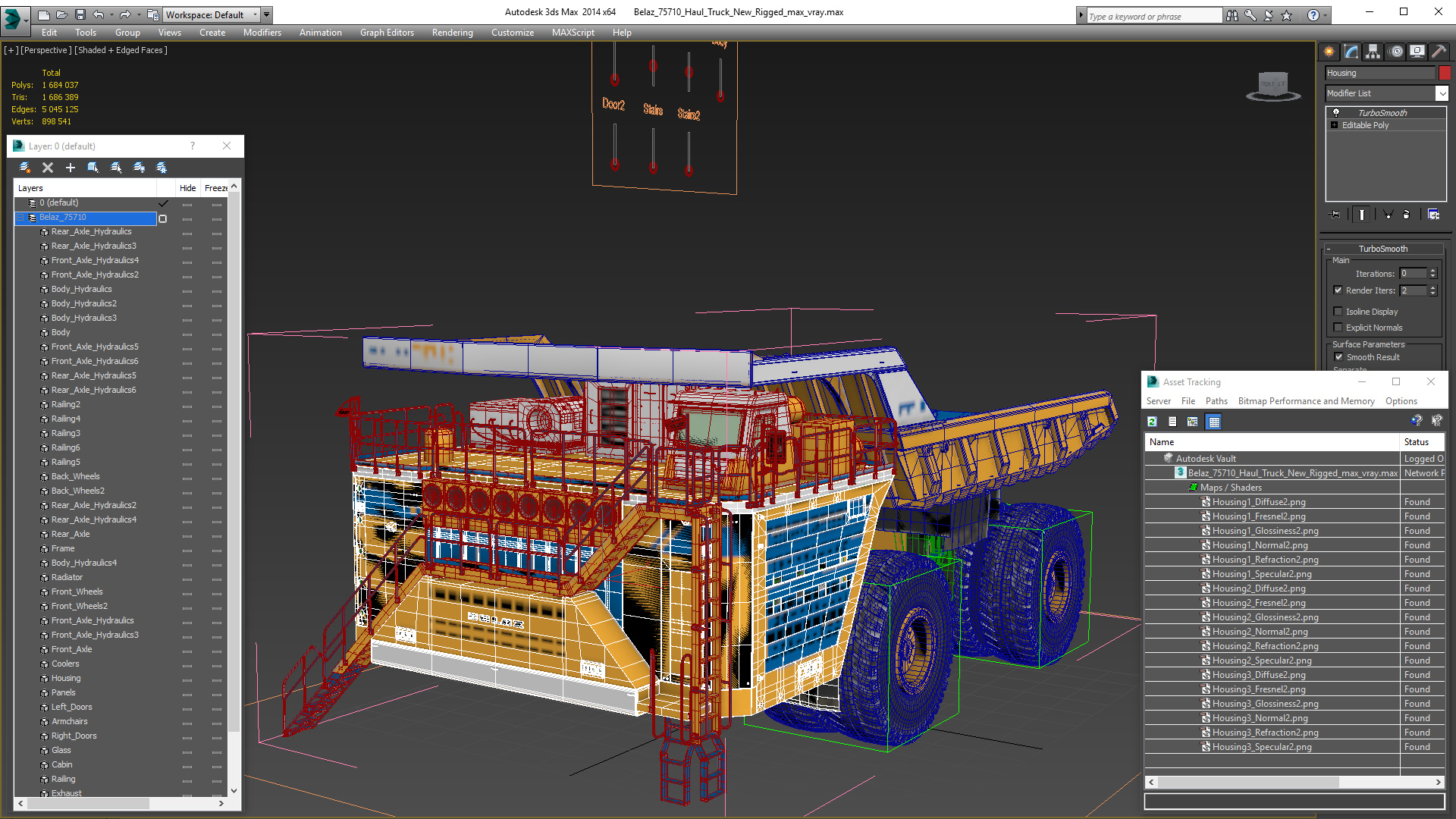The image size is (1456, 819).
Task: Open the Utilities hammer panel tab
Action: click(x=1439, y=52)
